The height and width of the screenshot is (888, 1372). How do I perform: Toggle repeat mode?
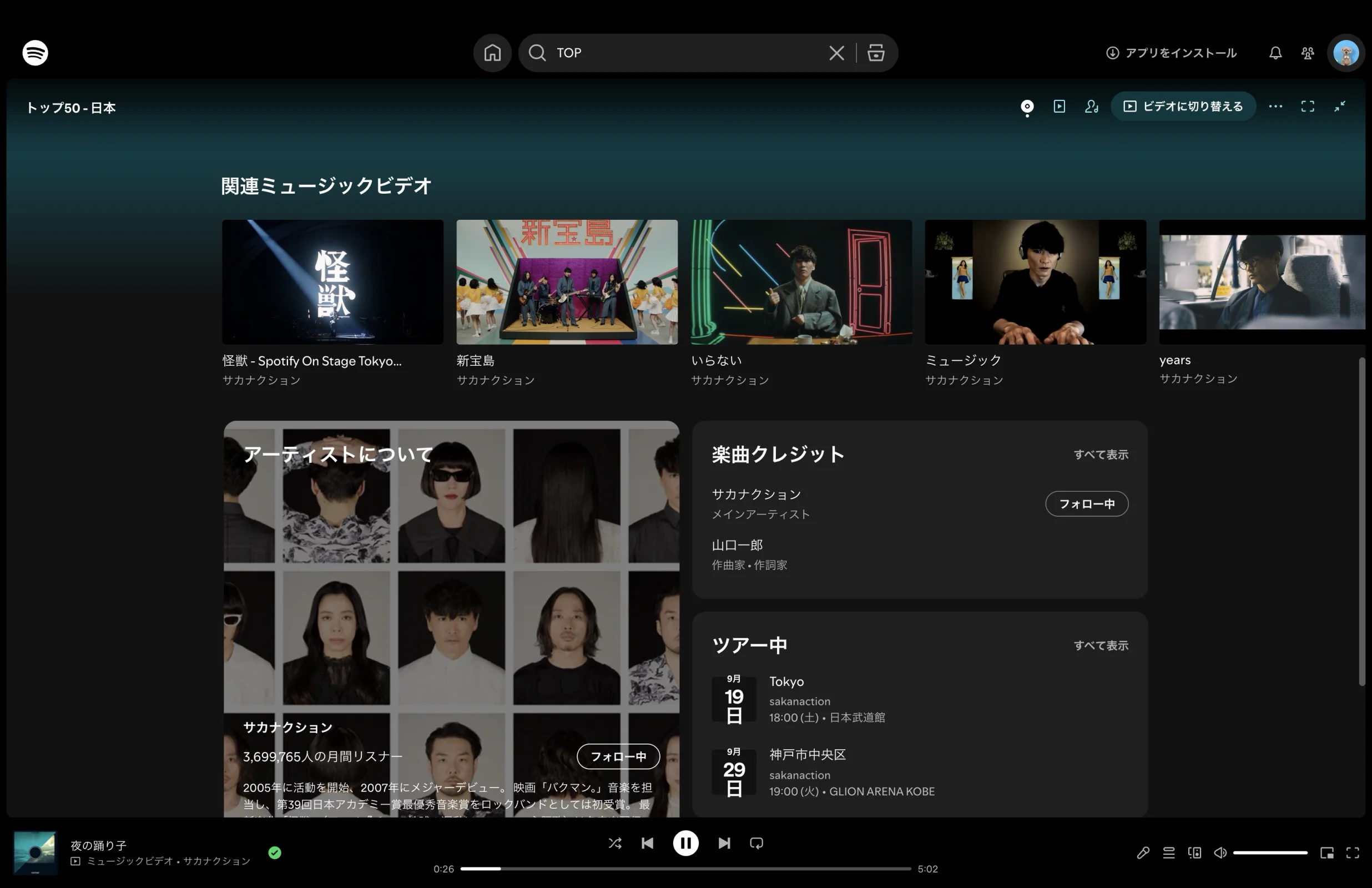[756, 843]
